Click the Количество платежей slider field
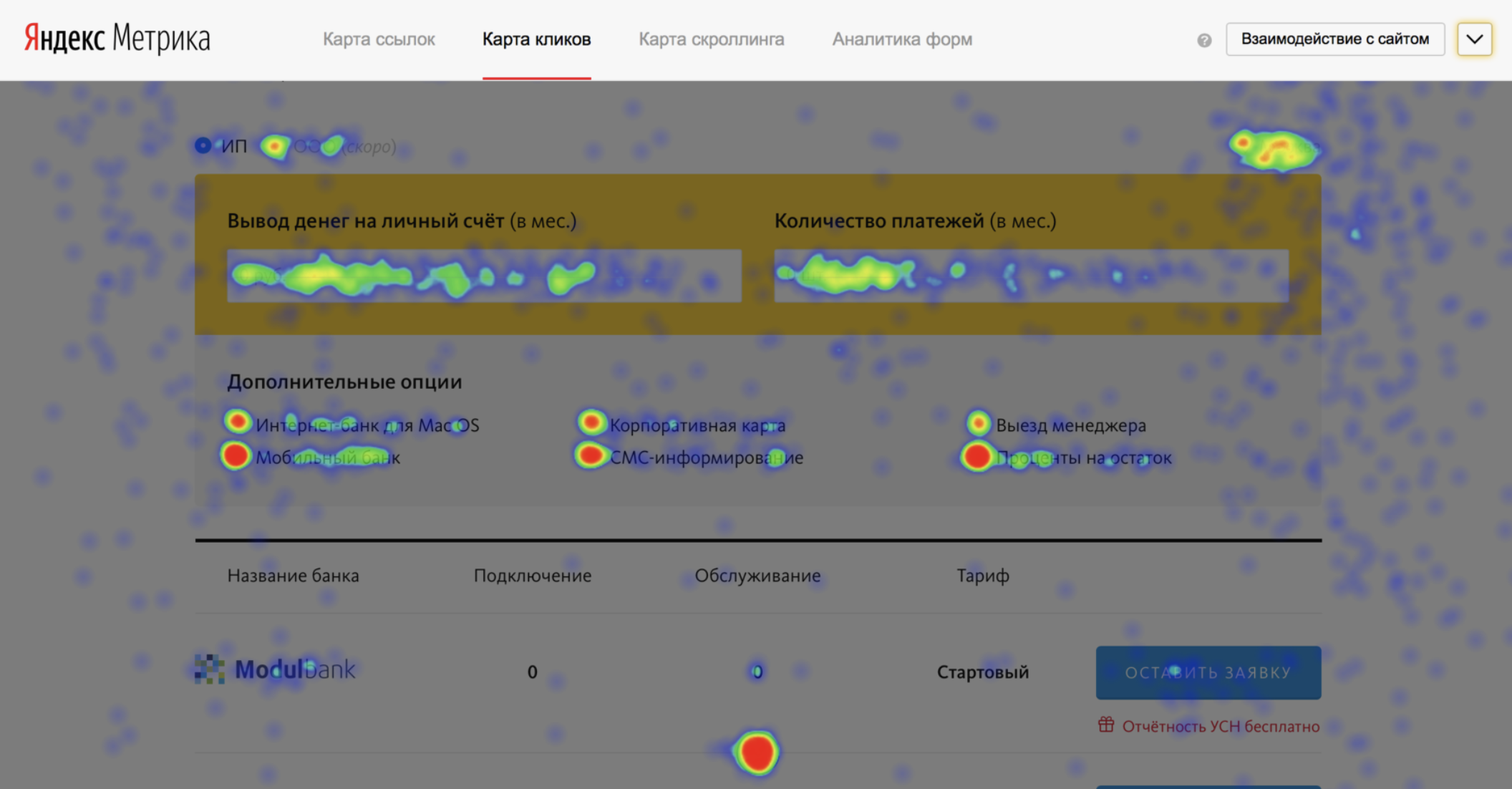 [1031, 276]
